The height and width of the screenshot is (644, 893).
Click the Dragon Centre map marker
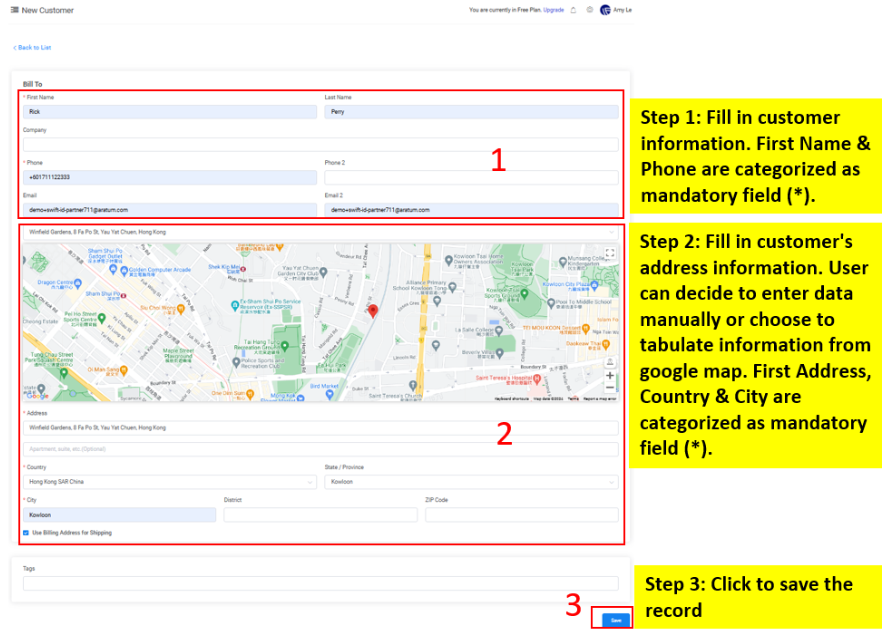tap(78, 282)
